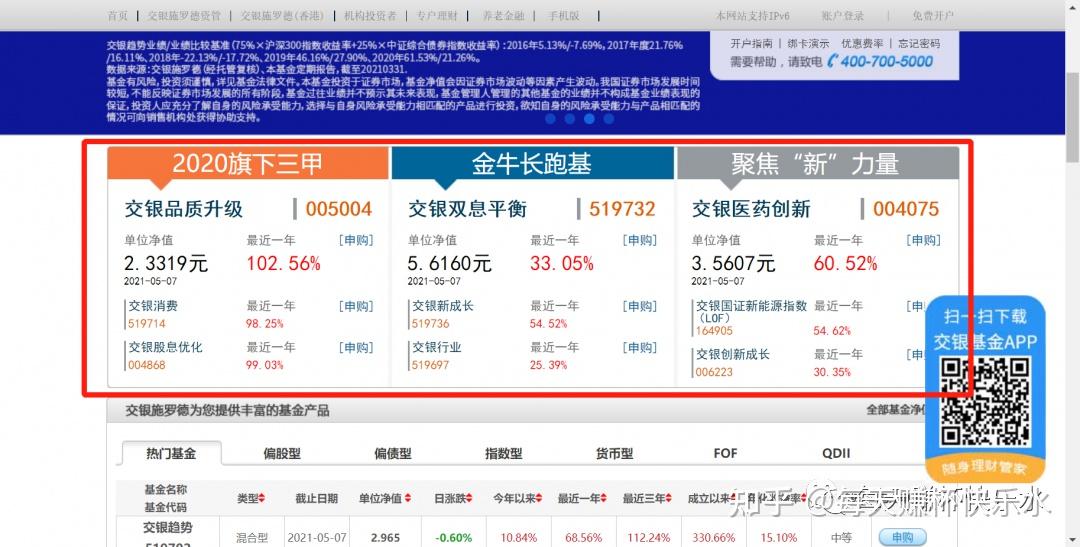
Task: Click [申购] for 交银双息平衡
Action: pyautogui.click(x=640, y=240)
